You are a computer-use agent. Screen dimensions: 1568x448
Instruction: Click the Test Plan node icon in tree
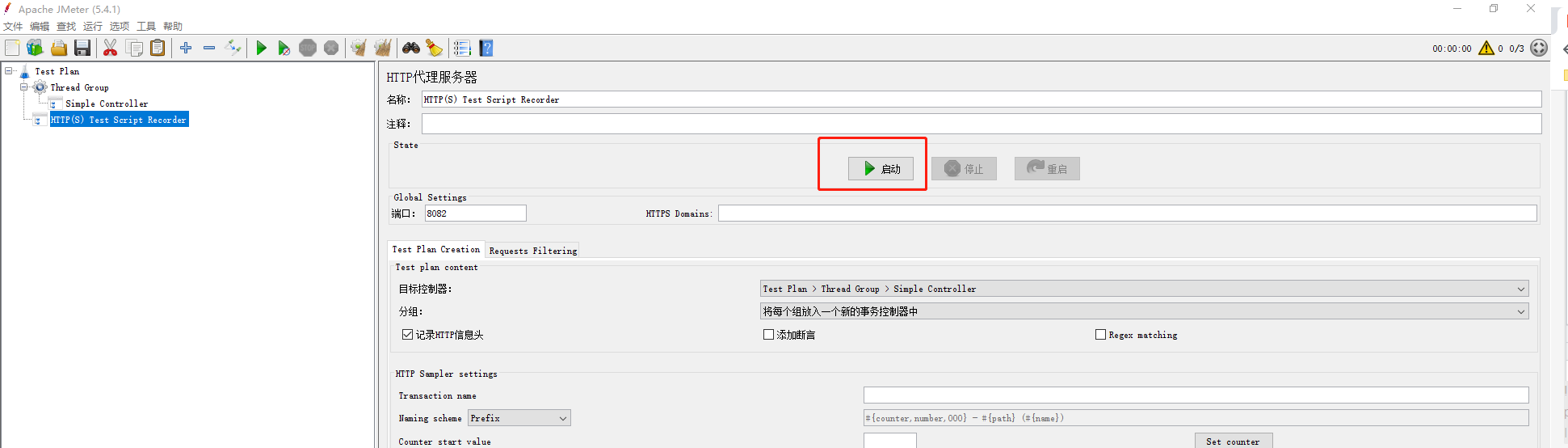(x=24, y=72)
